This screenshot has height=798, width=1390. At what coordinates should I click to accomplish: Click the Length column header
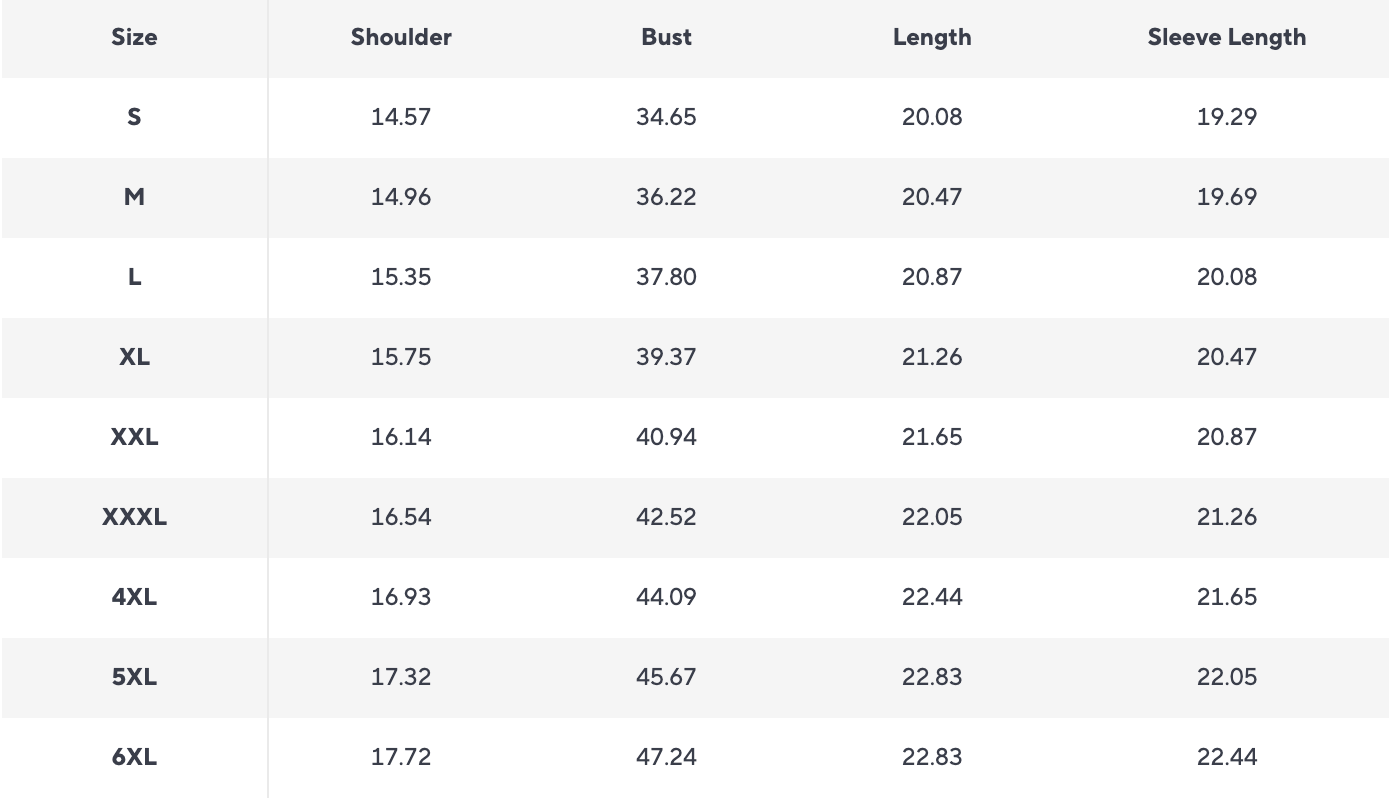932,37
